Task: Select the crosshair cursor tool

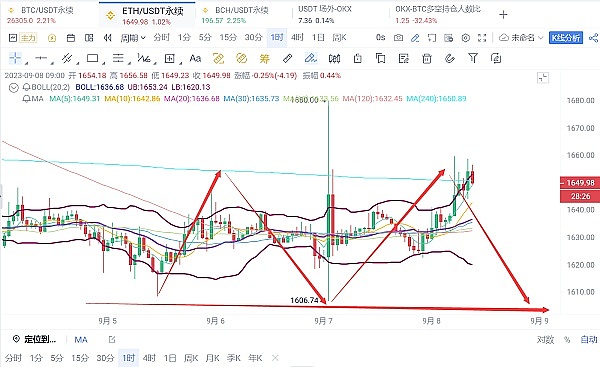Action: click(15, 58)
